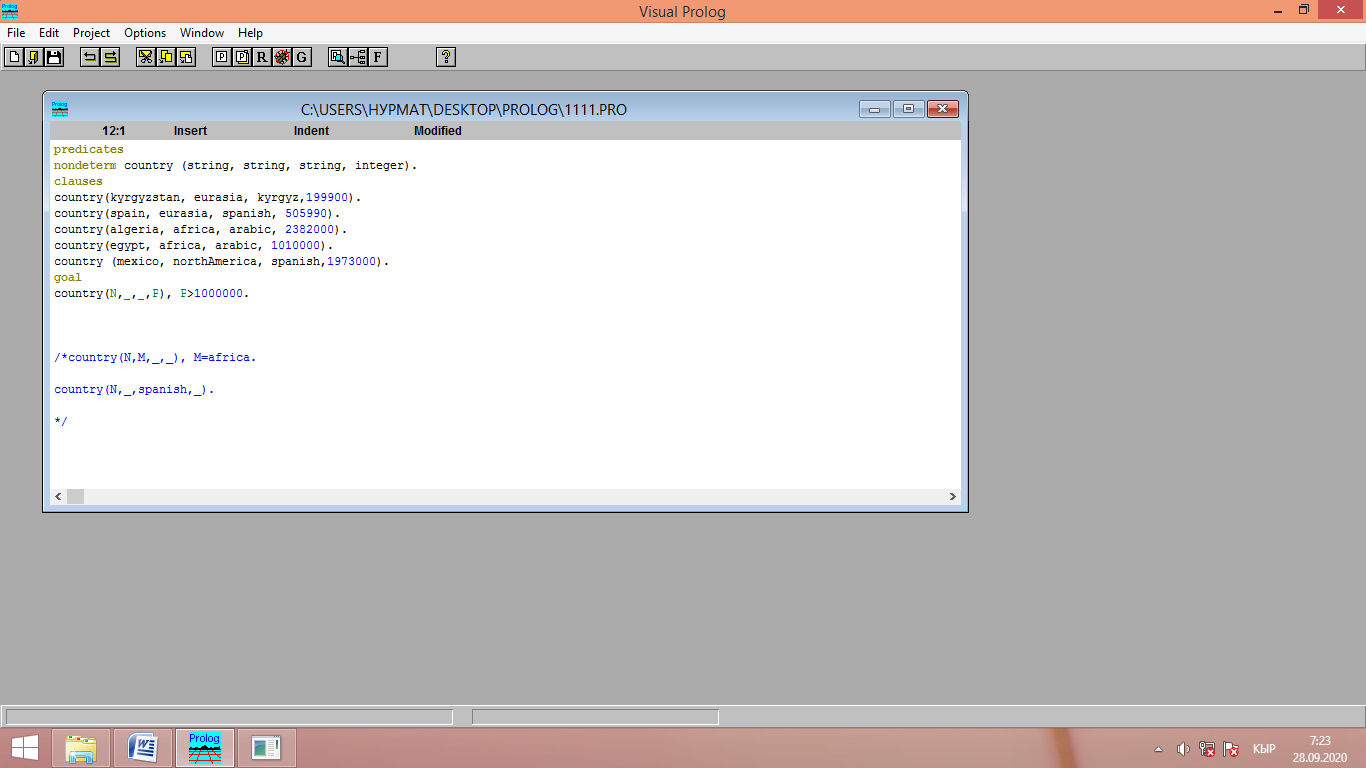Click the Save floppy disk icon
The width and height of the screenshot is (1366, 768).
click(x=53, y=57)
